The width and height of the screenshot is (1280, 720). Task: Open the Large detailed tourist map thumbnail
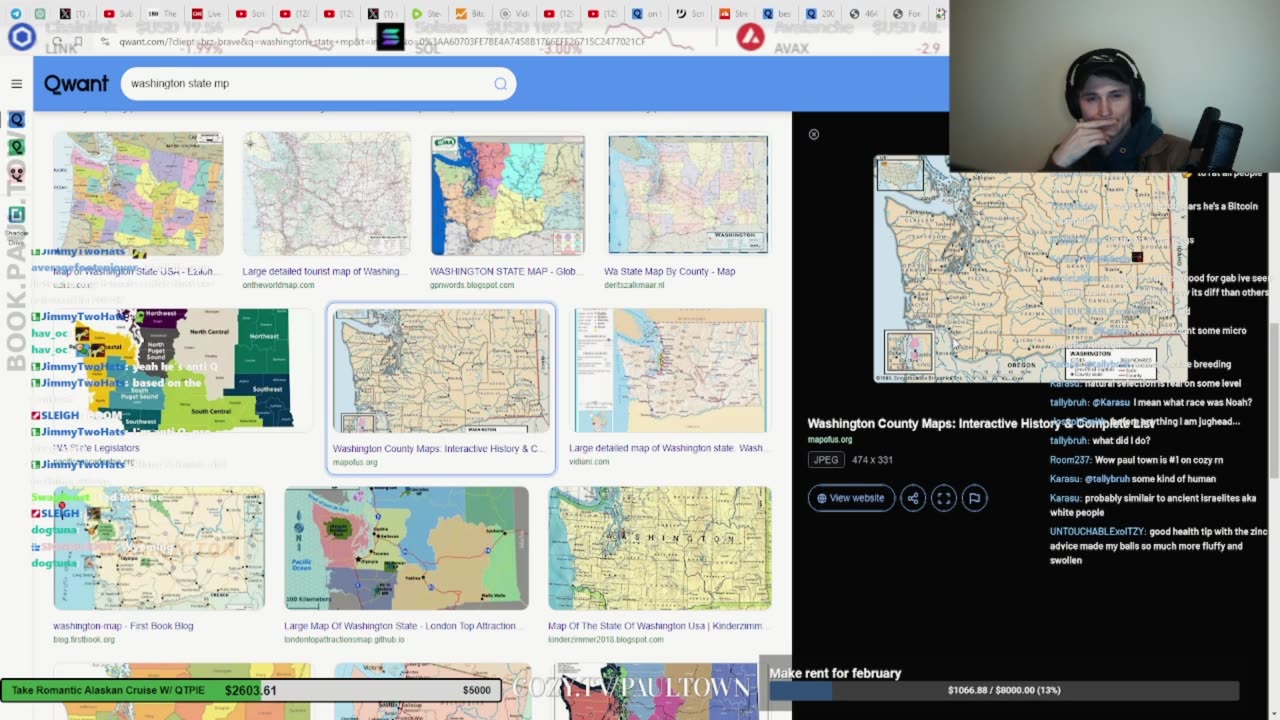tap(326, 194)
